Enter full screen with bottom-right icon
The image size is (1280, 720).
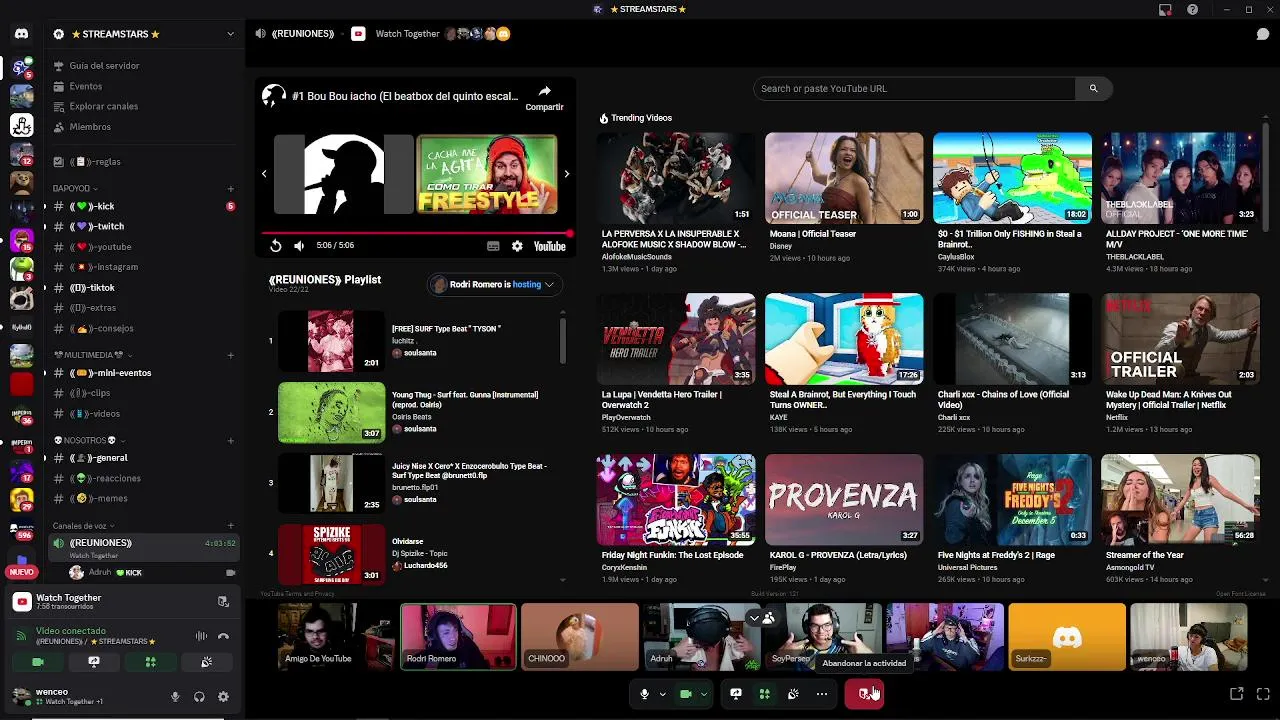click(x=1263, y=694)
